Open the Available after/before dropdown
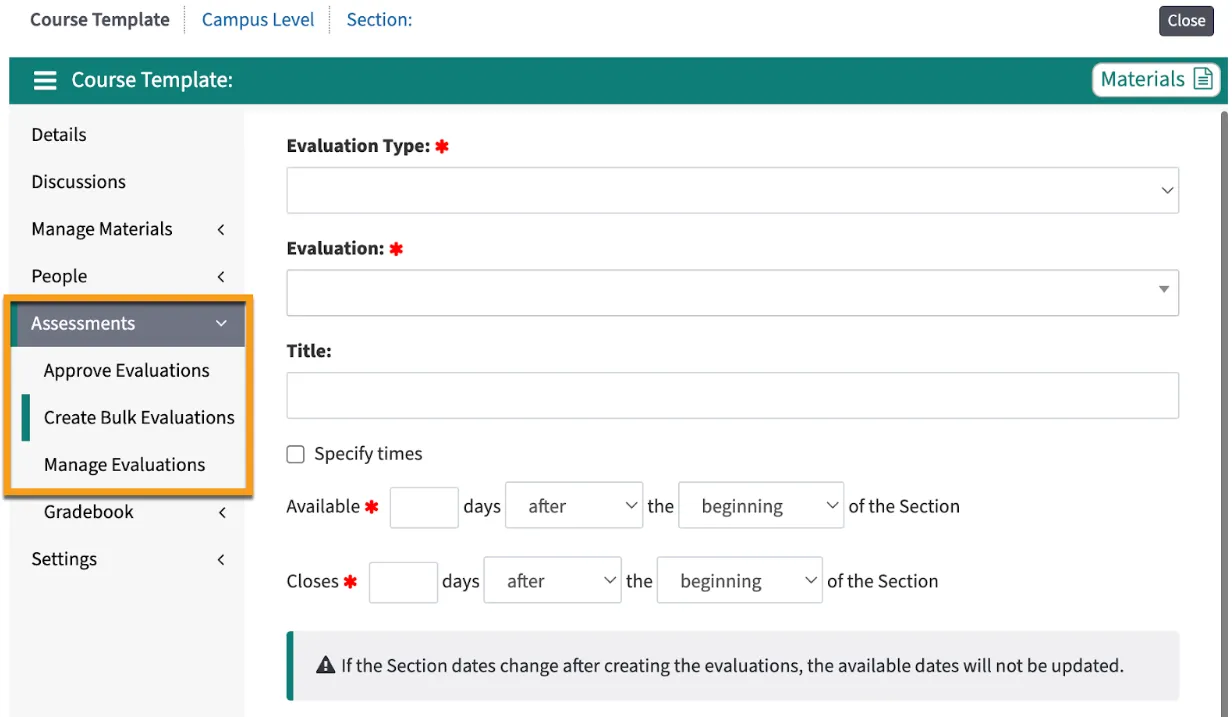 coord(574,507)
